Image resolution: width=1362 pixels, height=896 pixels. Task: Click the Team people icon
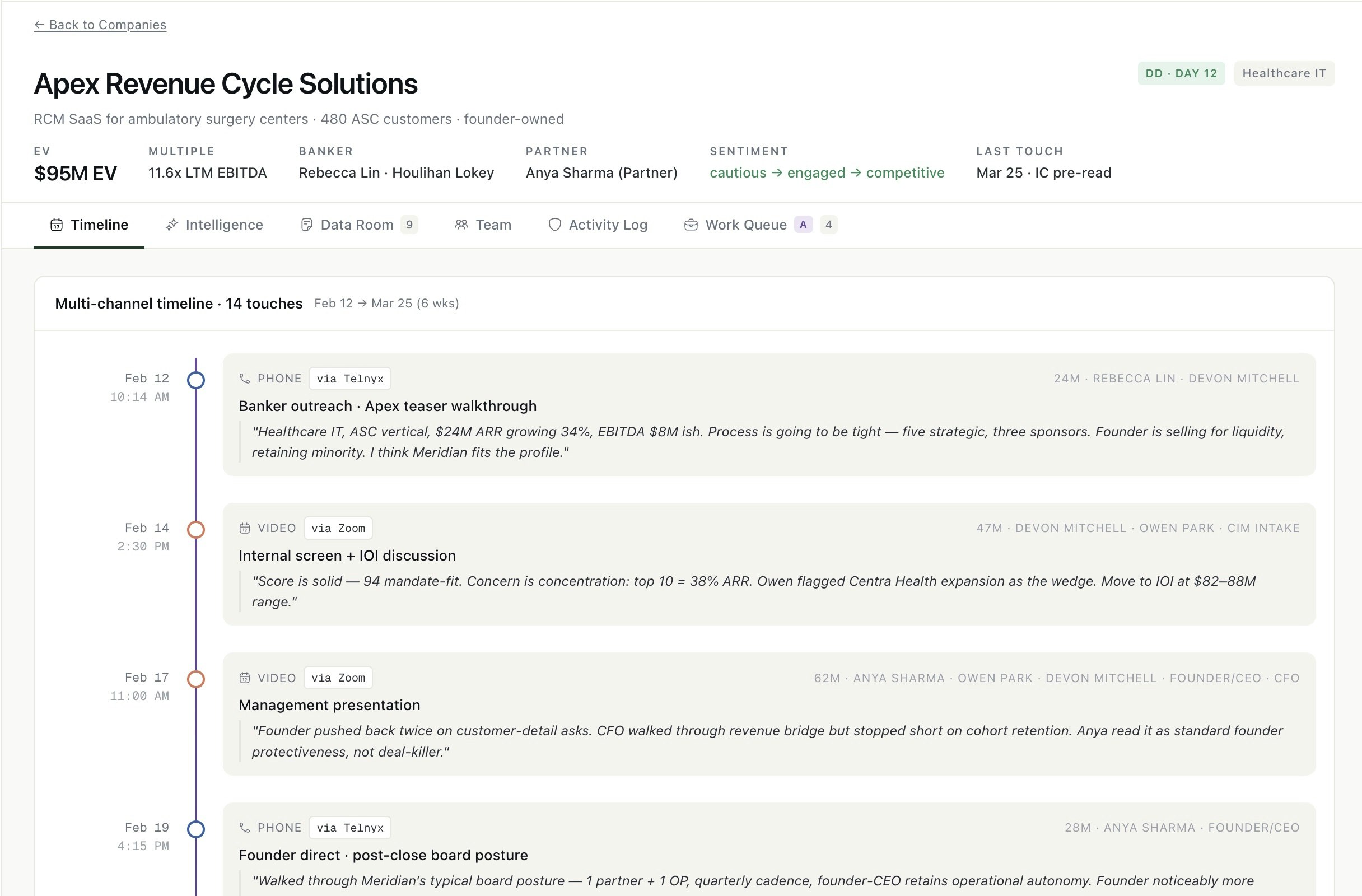(x=461, y=225)
